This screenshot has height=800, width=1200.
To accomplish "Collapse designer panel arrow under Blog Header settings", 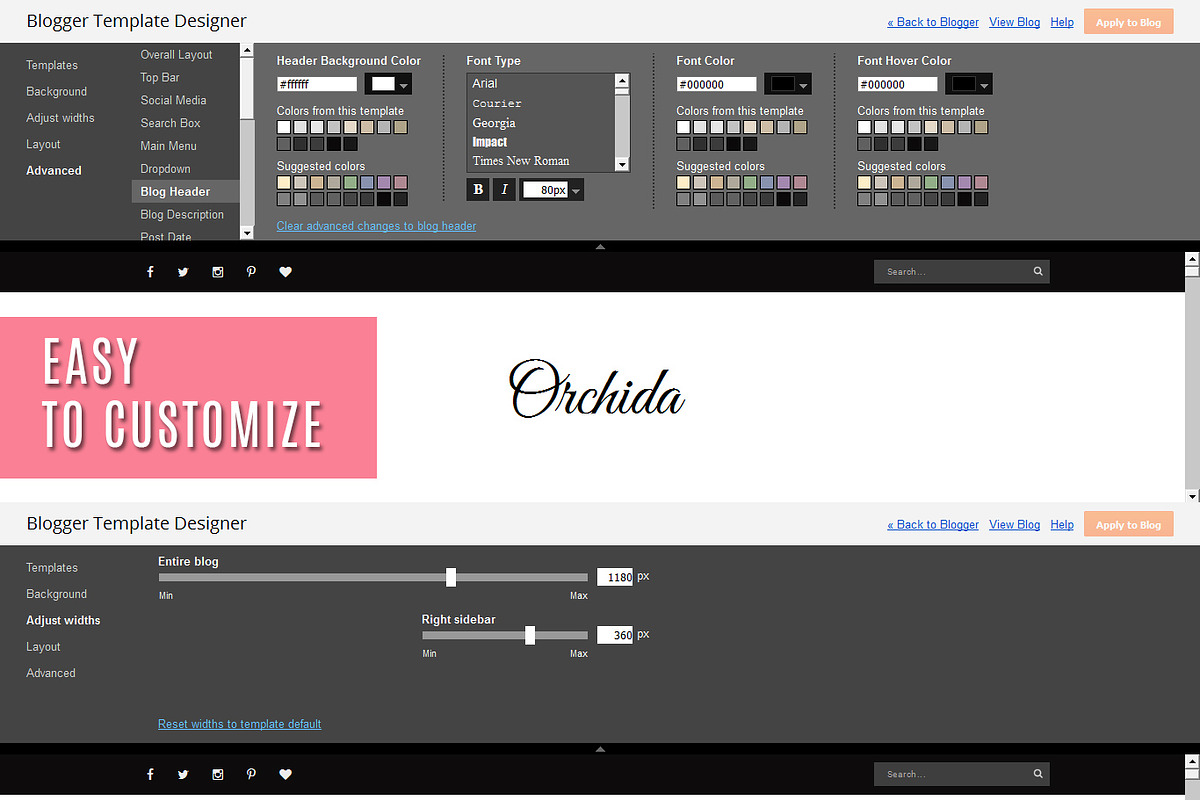I will pyautogui.click(x=600, y=246).
